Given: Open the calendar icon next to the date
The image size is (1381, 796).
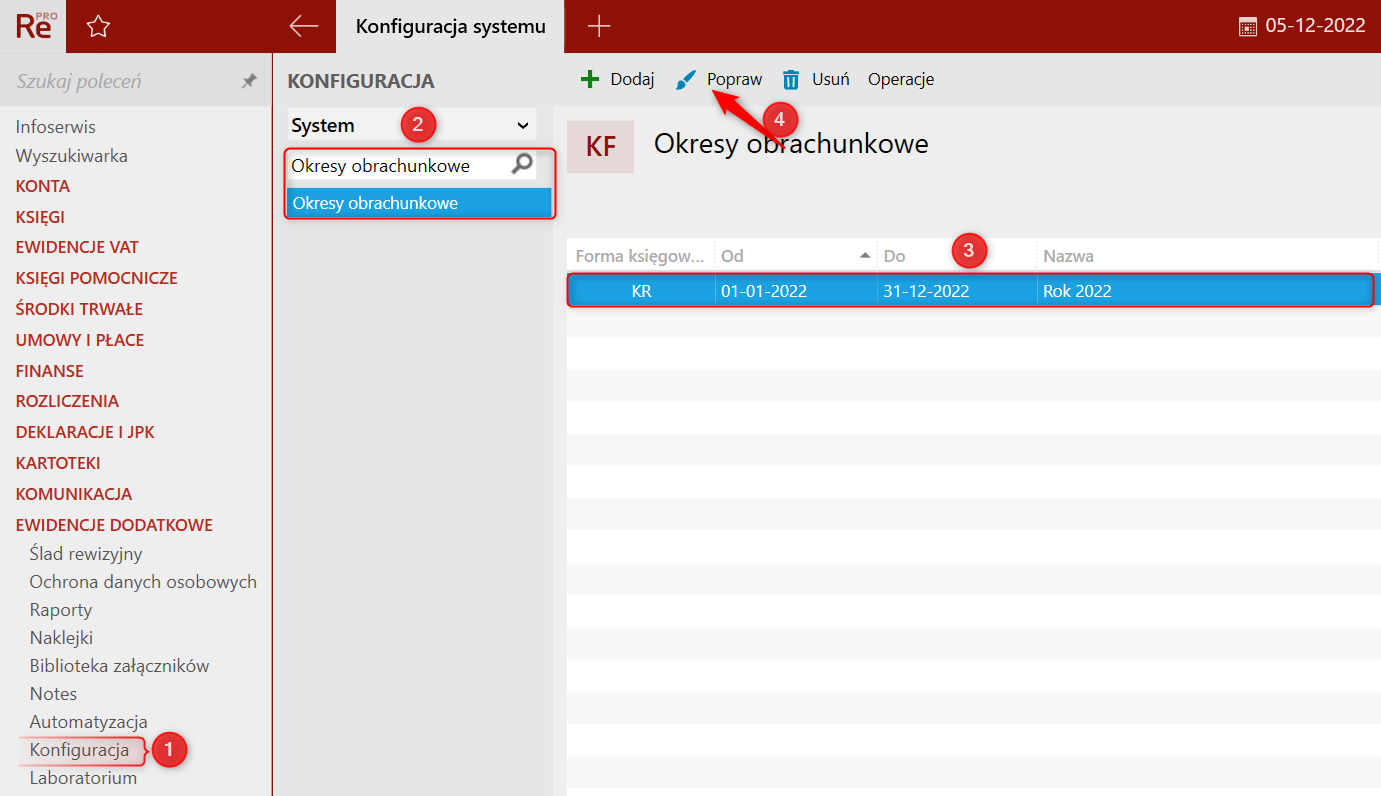Looking at the screenshot, I should pyautogui.click(x=1248, y=27).
